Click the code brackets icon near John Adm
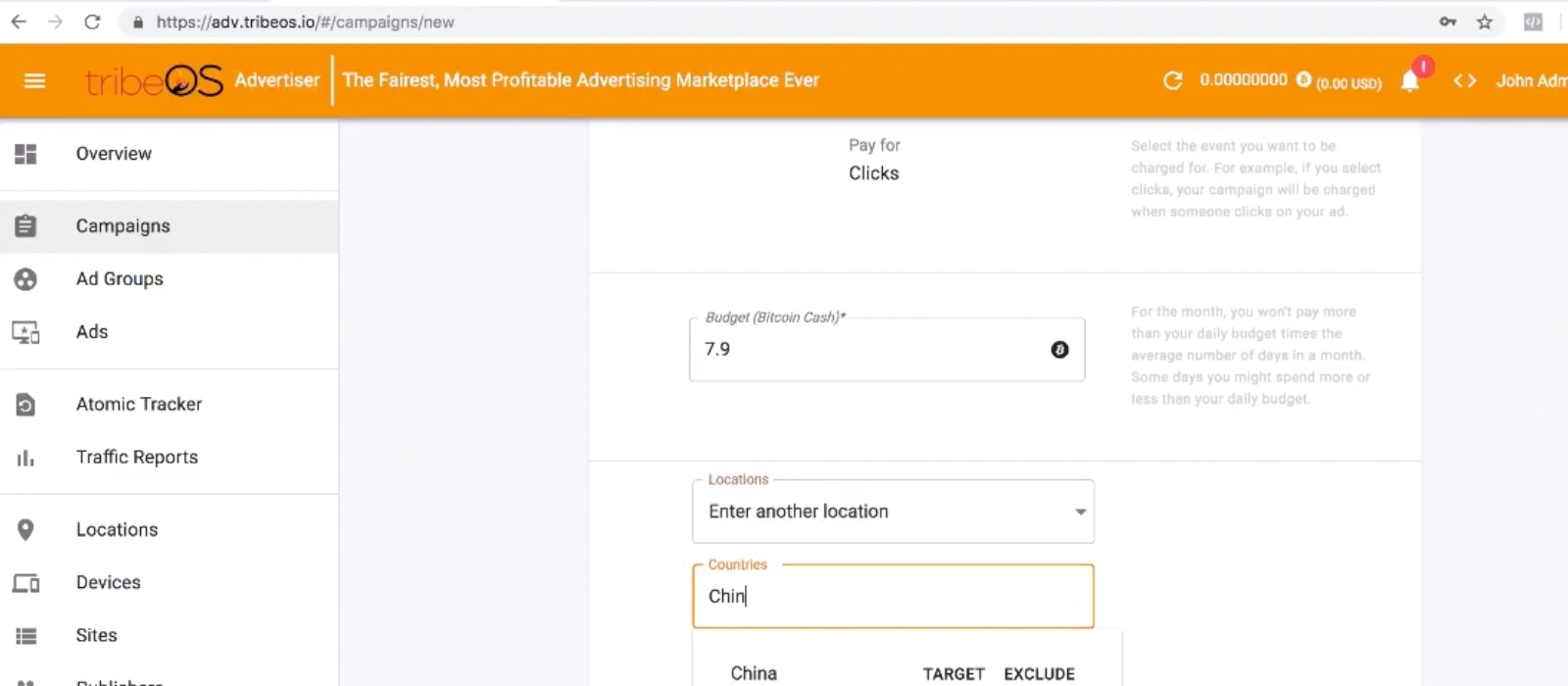Screen dimensions: 1568x686 point(1465,80)
